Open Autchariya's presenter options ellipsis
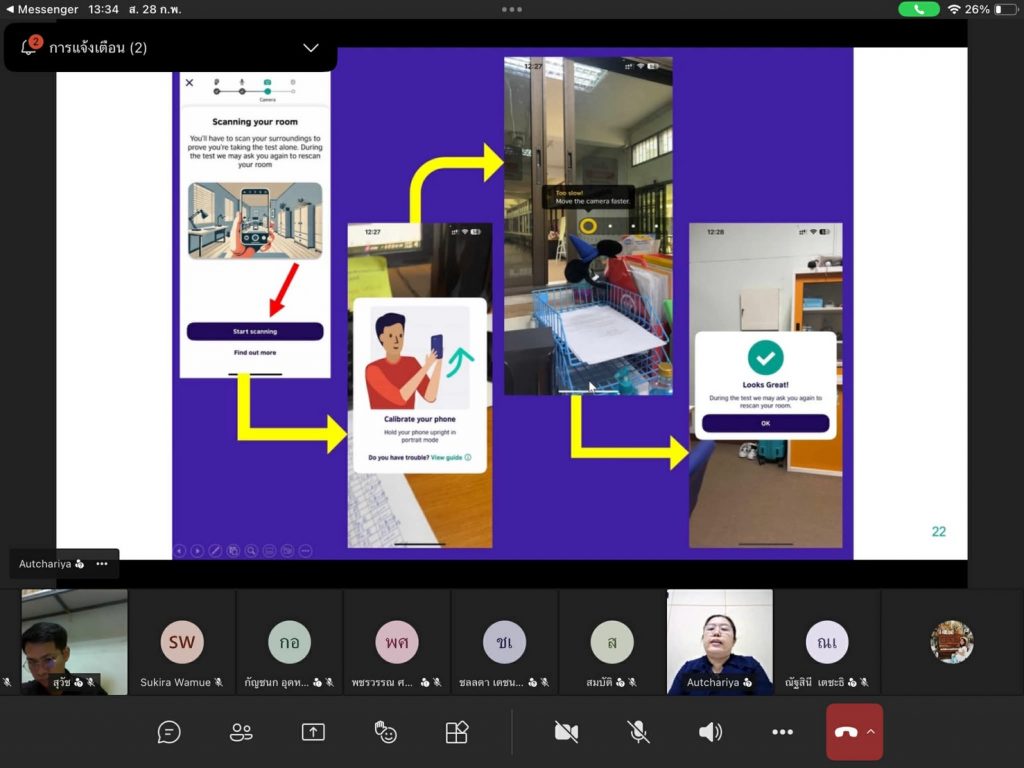This screenshot has width=1024, height=768. (x=102, y=564)
